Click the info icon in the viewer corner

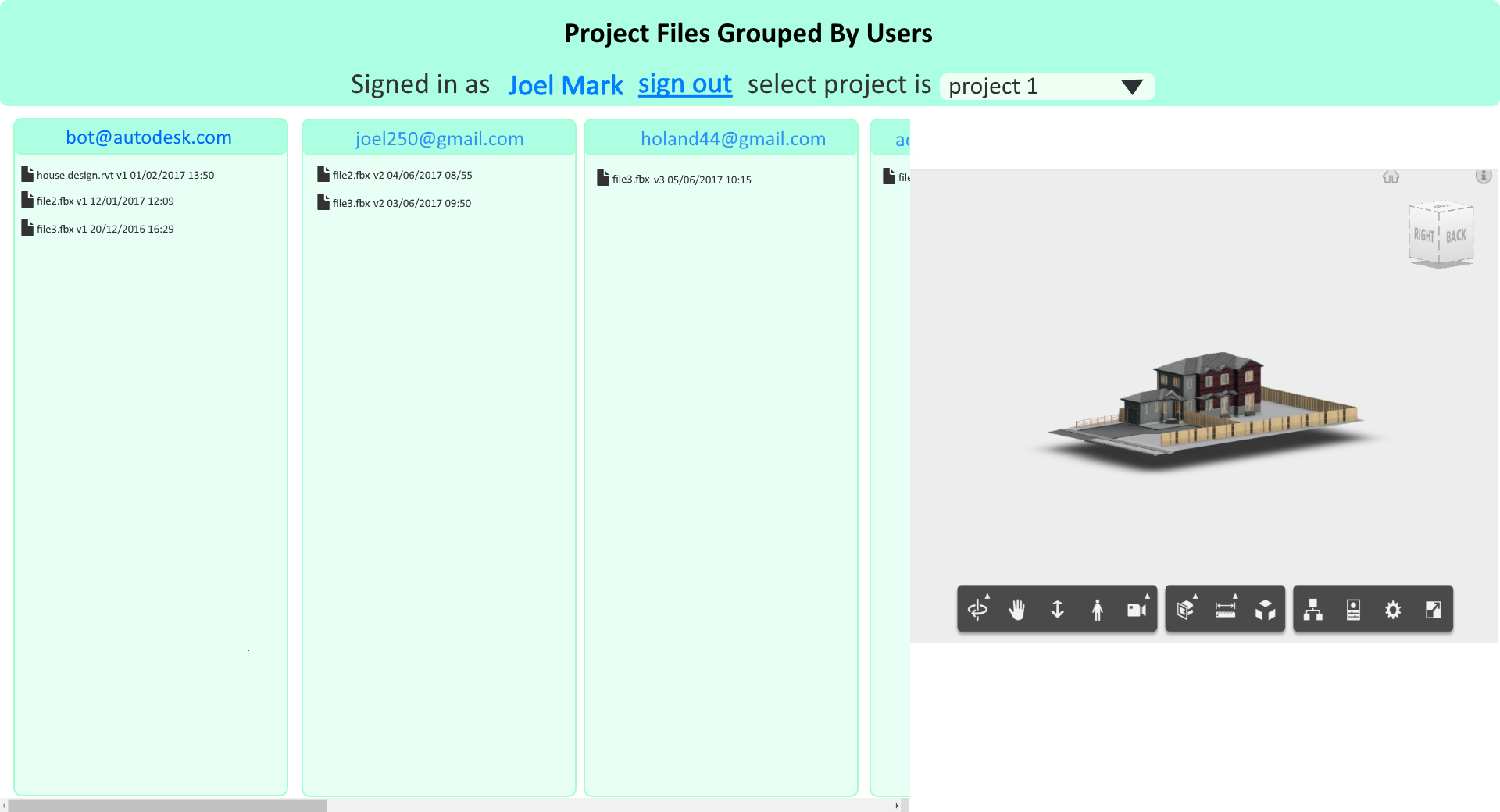(1484, 176)
